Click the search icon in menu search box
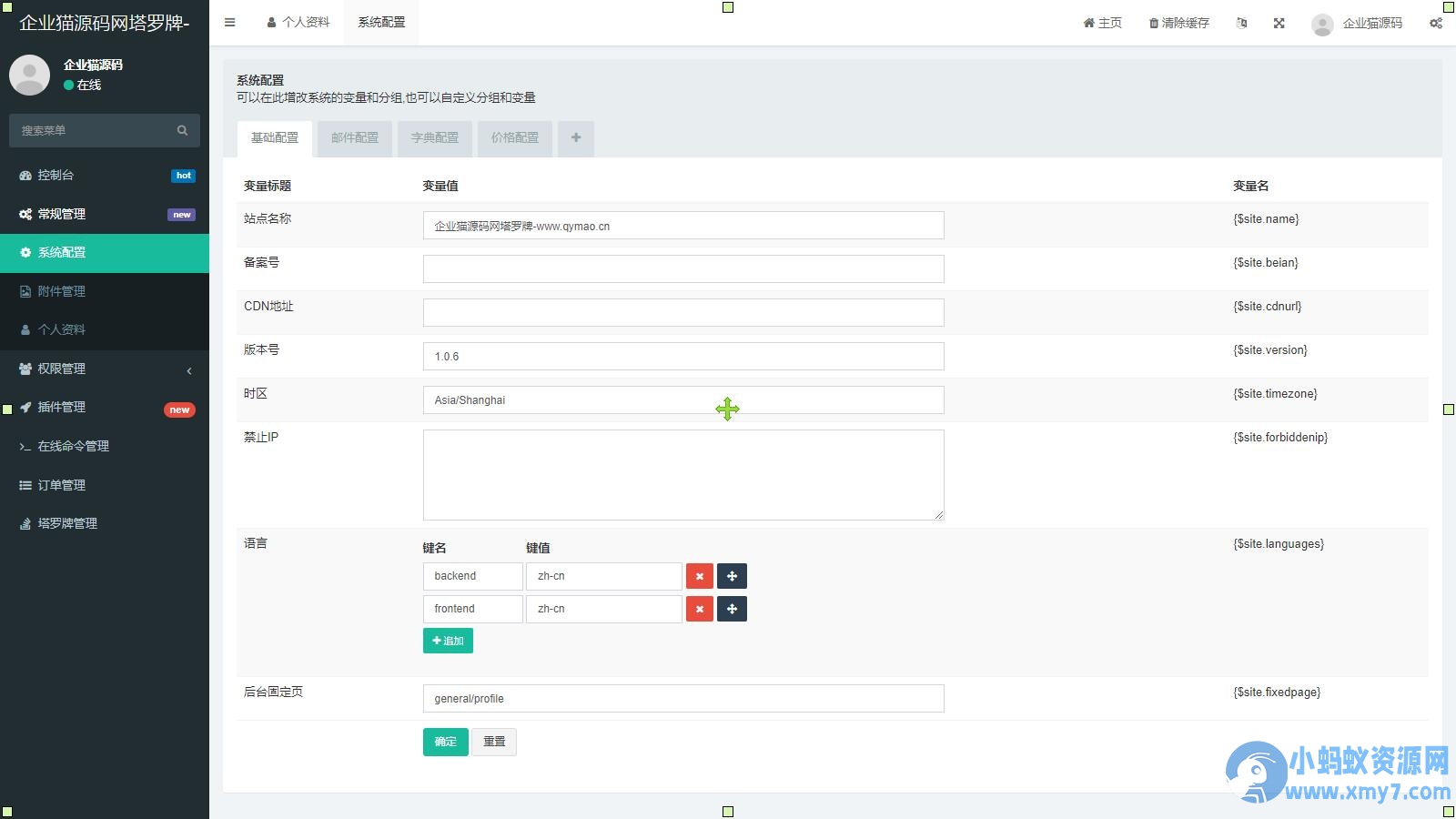Screen dimensions: 1456x819 [182, 130]
